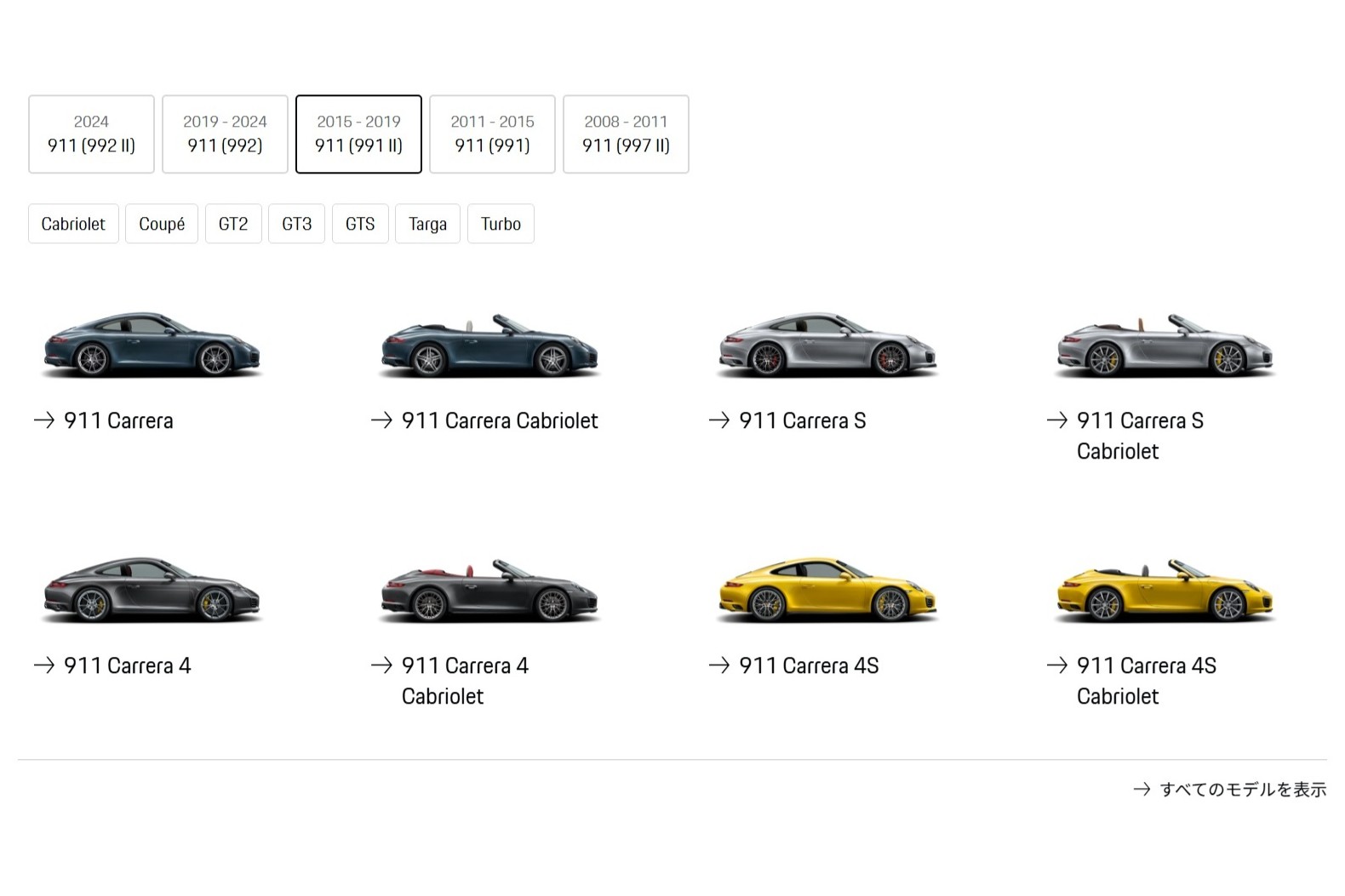The width and height of the screenshot is (1345, 896).
Task: Select the 2019 - 2024 911 (992) tab
Action: [x=225, y=134]
